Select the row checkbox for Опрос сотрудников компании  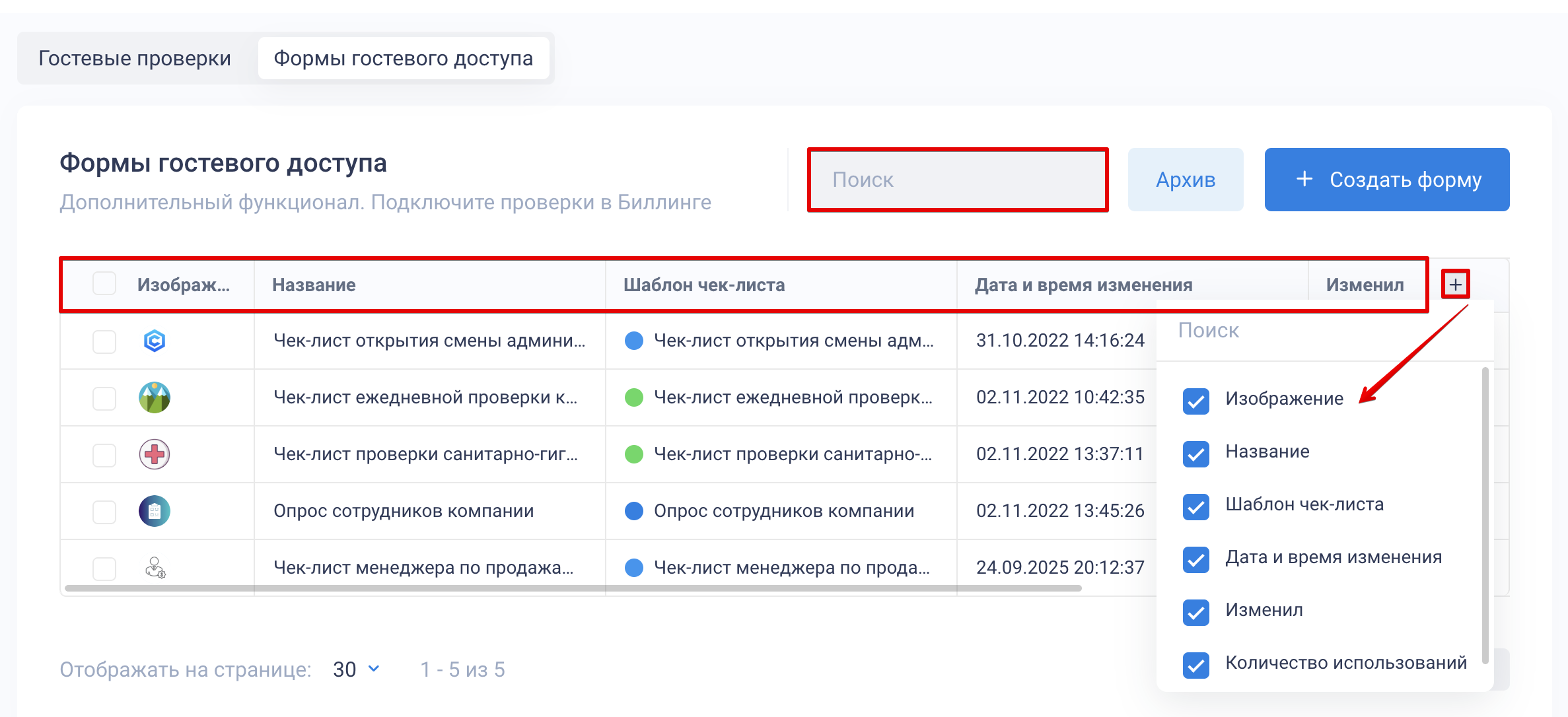click(x=104, y=511)
